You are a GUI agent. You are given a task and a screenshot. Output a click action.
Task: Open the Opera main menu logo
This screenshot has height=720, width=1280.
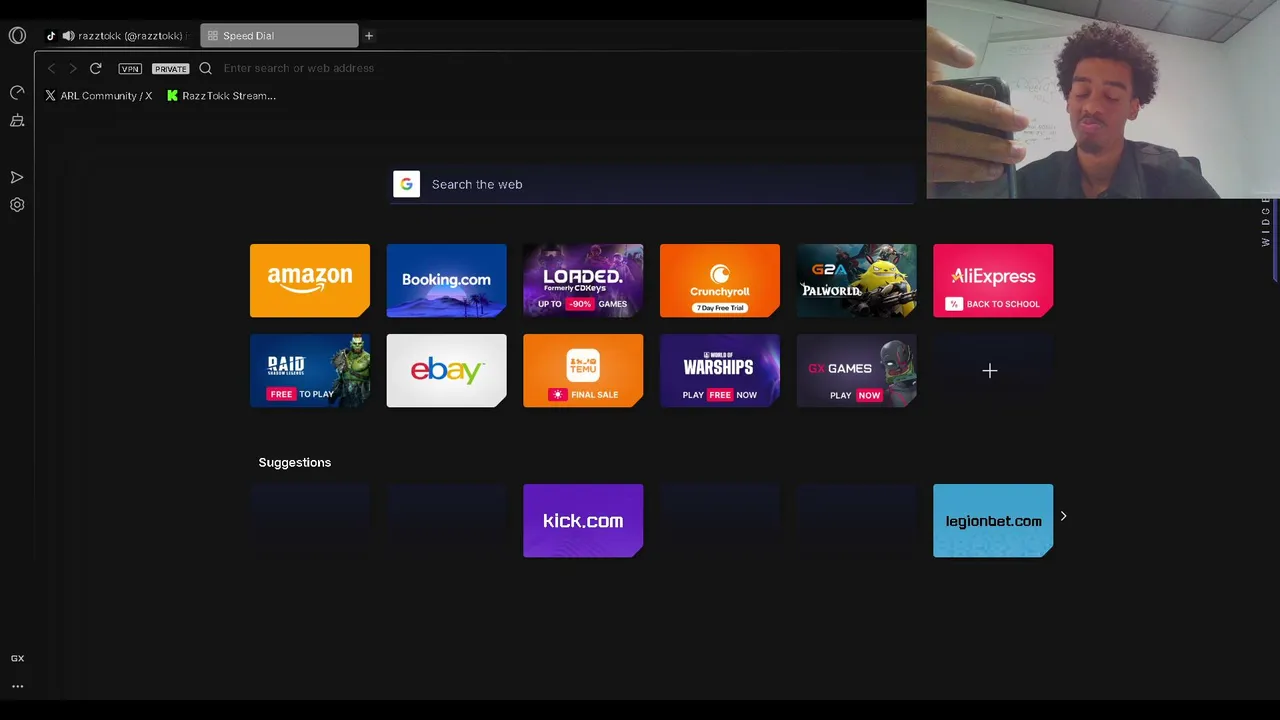(x=17, y=36)
